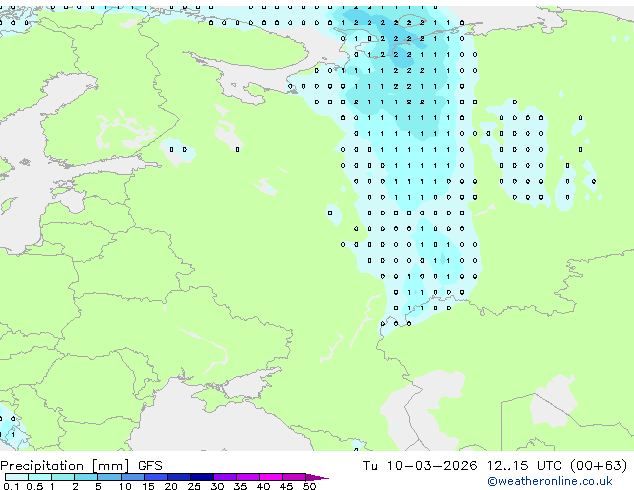The height and width of the screenshot is (490, 634).
Task: Select the 0.5–1 mm legend swatch
Action: [40, 477]
